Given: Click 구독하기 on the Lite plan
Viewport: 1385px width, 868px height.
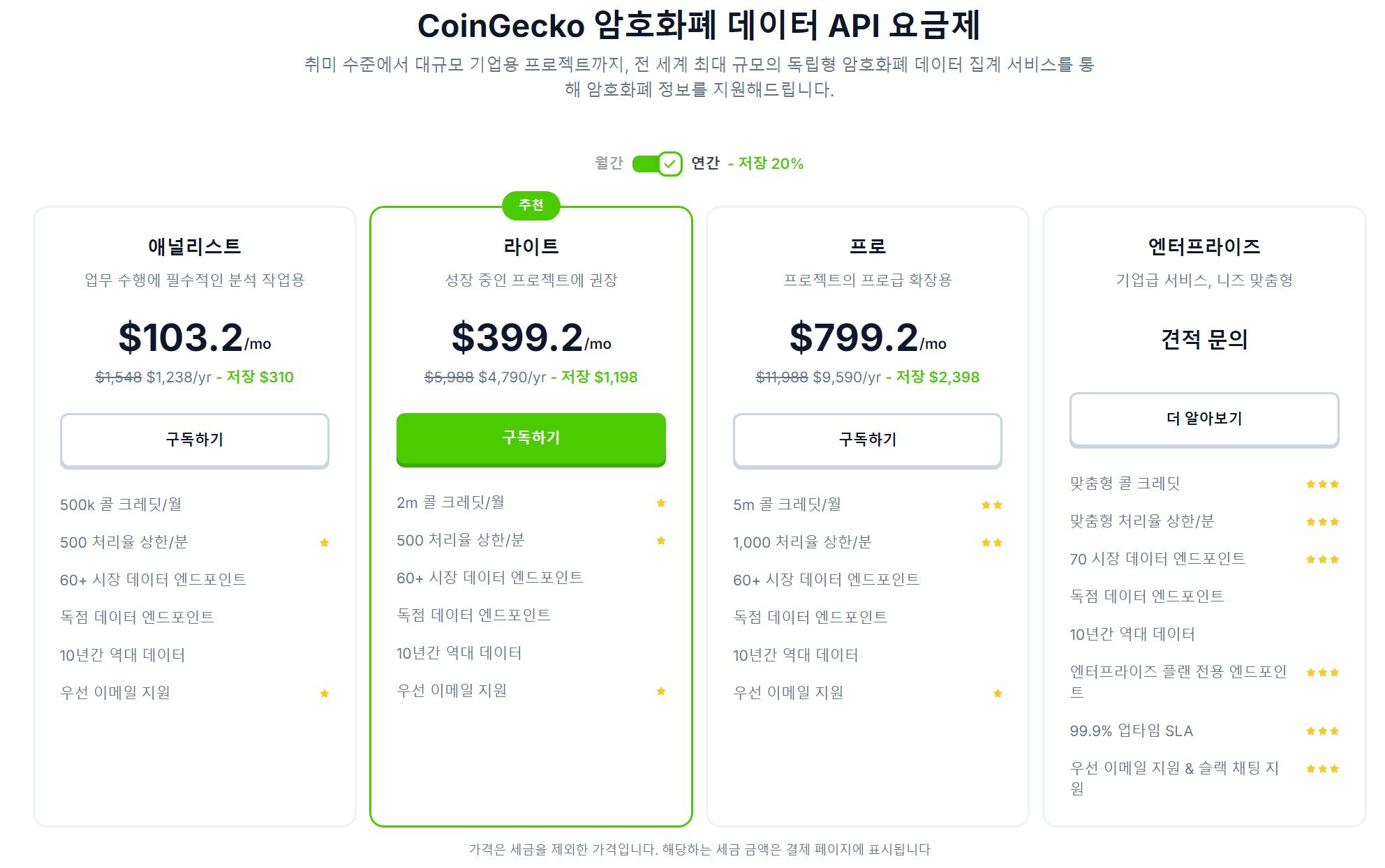Looking at the screenshot, I should pos(531,439).
